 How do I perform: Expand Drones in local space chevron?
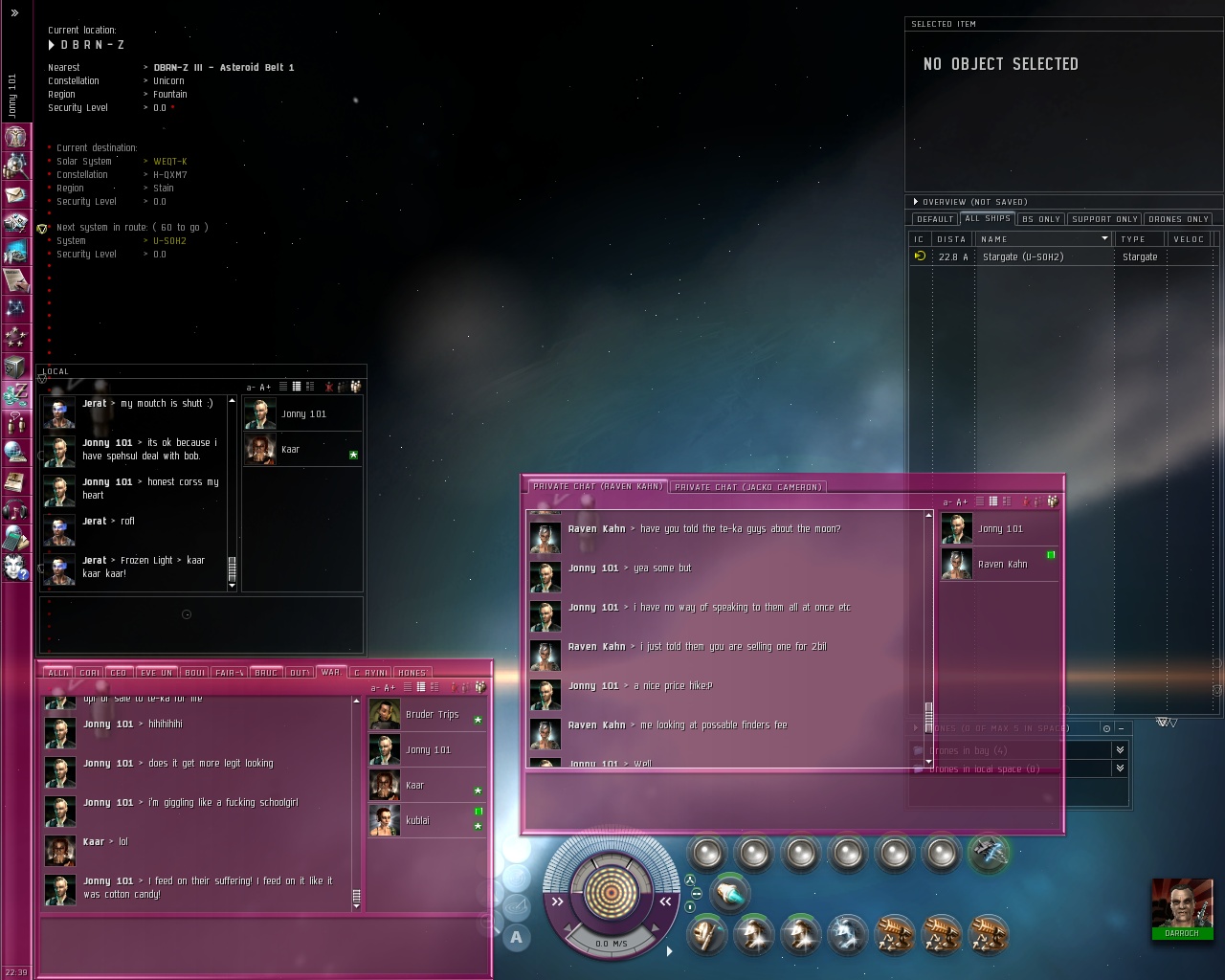1120,768
